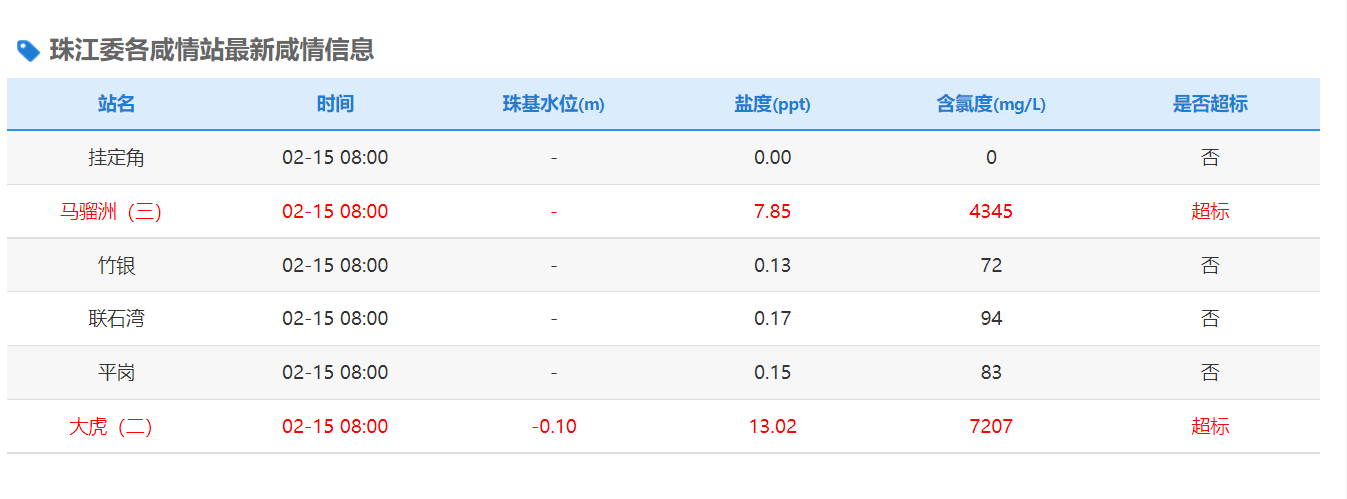This screenshot has height=499, width=1347.
Task: Select the 挂定角 station name
Action: pos(116,158)
